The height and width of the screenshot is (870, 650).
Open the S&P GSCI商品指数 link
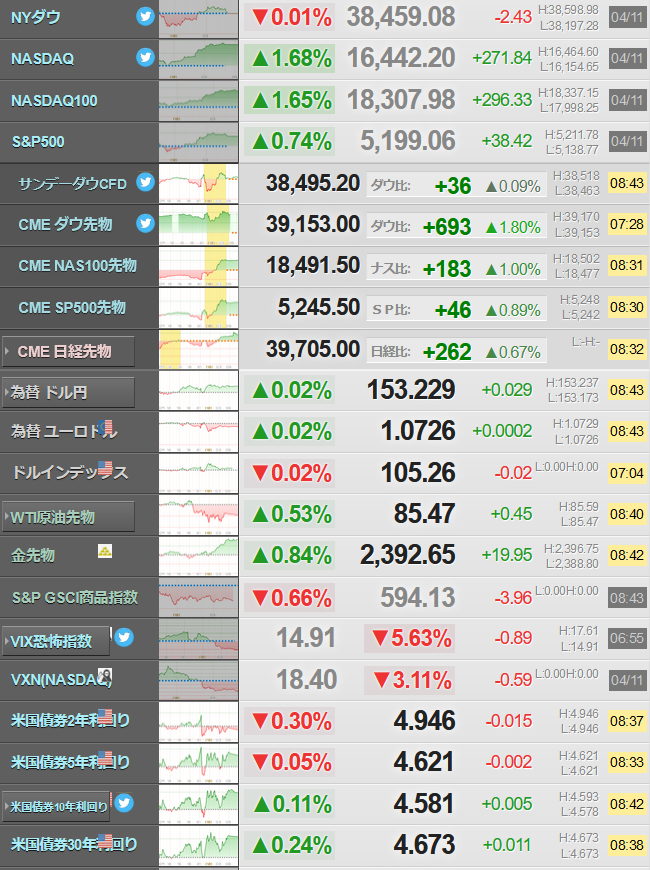click(x=75, y=598)
